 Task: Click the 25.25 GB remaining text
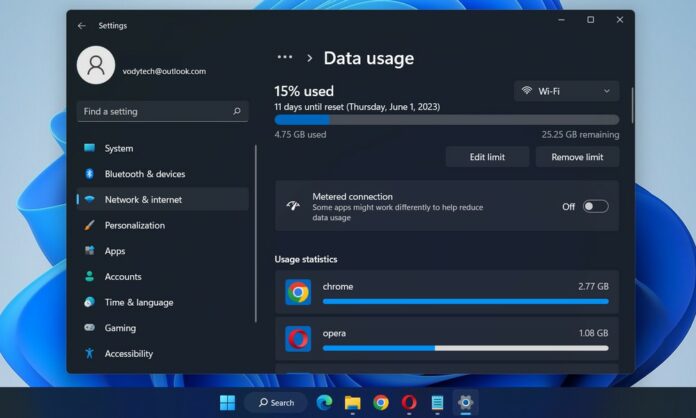pyautogui.click(x=580, y=134)
